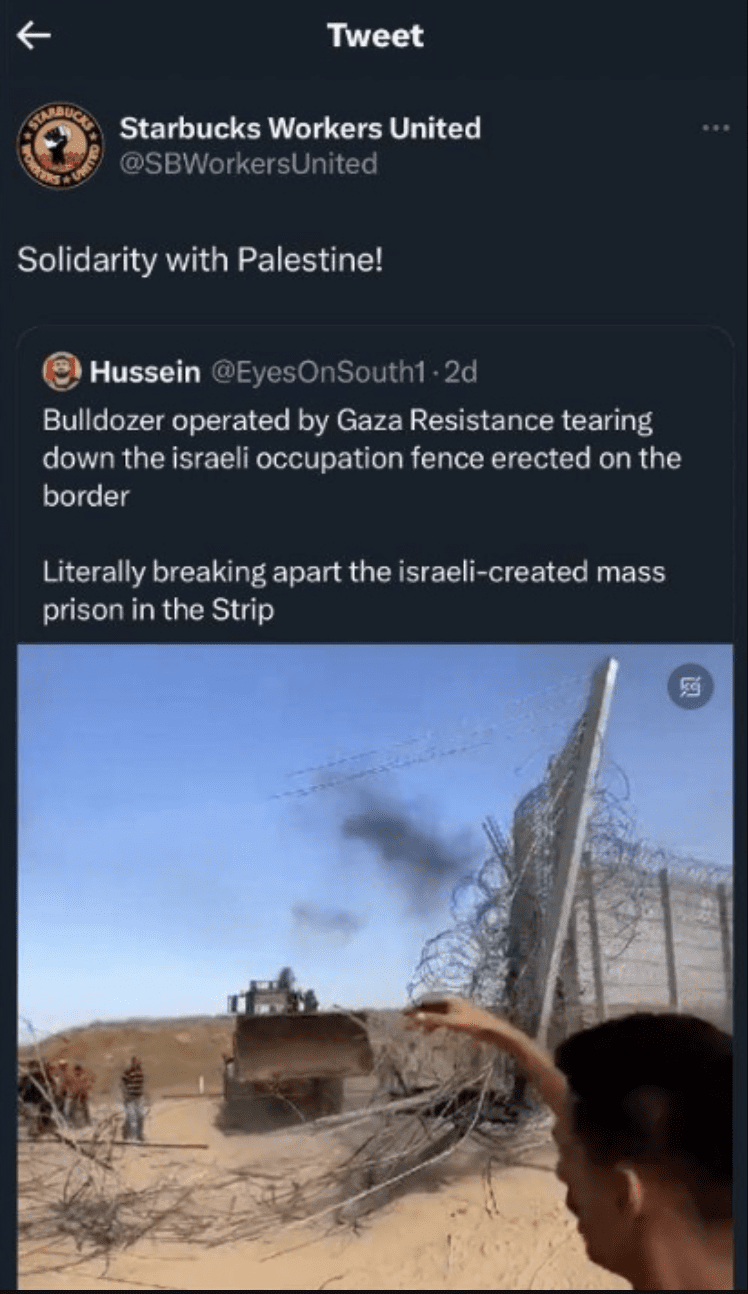The image size is (748, 1294).
Task: Go back using the left arrow
Action: [34, 36]
